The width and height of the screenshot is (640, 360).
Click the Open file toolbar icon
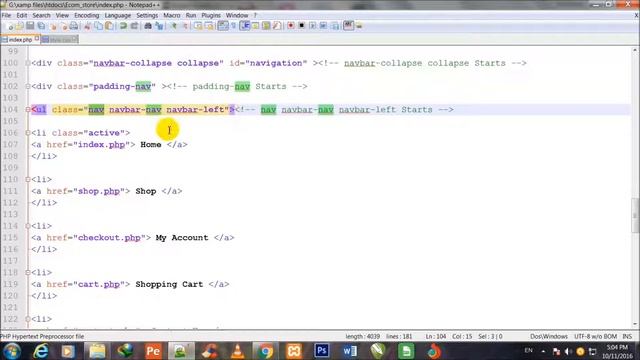point(20,26)
